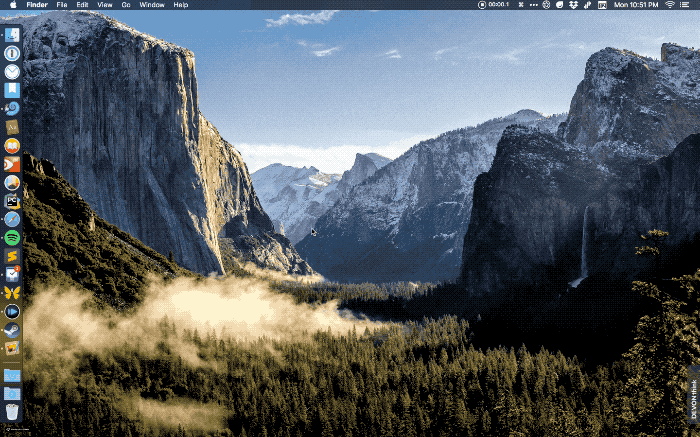This screenshot has height=437, width=700.
Task: Open Safari in the dock
Action: [12, 219]
